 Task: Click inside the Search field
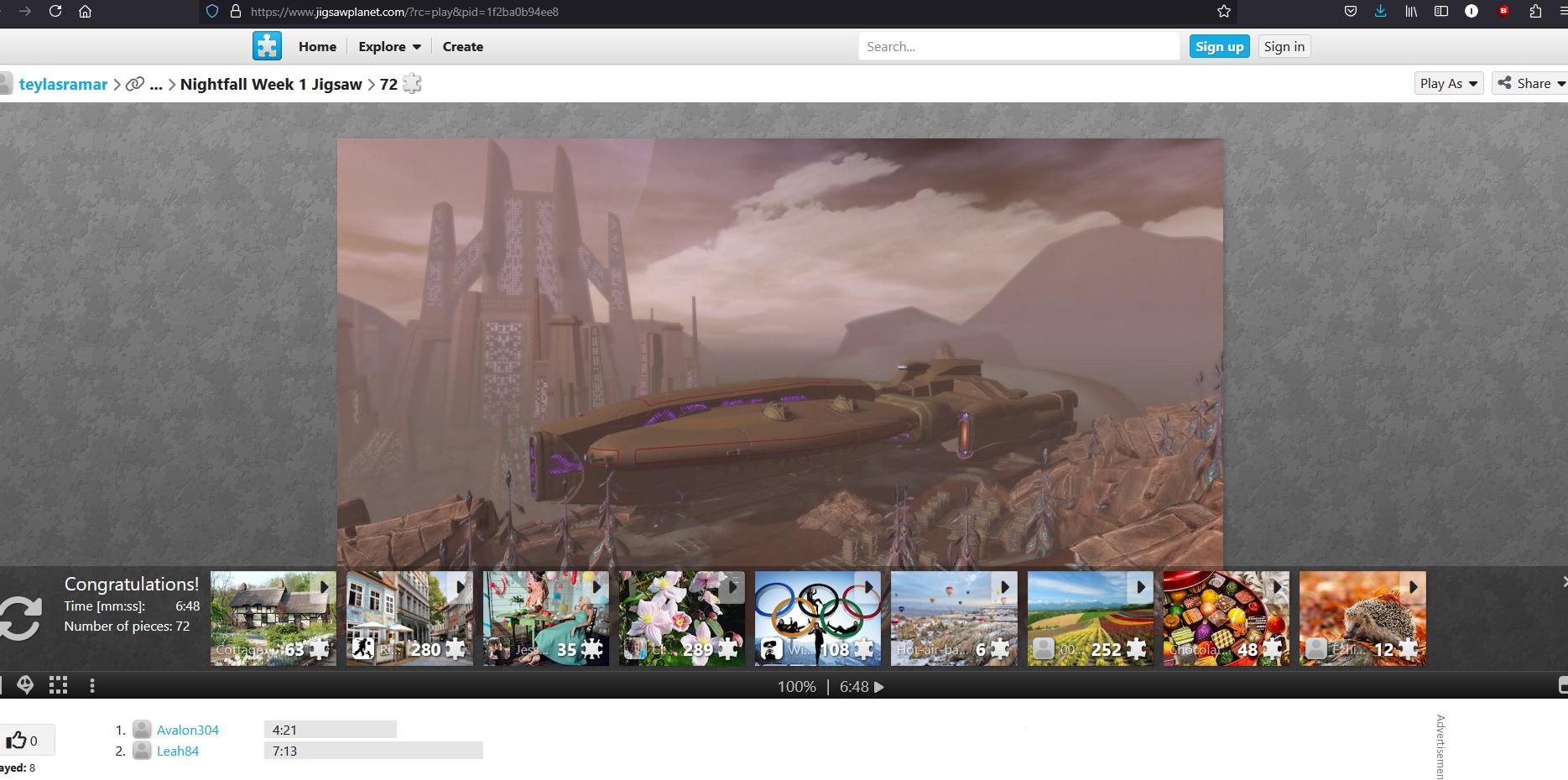pyautogui.click(x=1019, y=46)
